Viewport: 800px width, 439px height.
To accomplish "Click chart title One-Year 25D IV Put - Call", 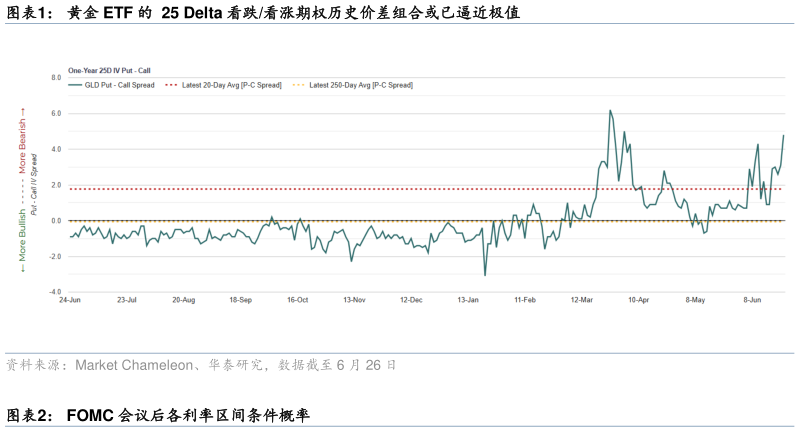I will tap(109, 71).
